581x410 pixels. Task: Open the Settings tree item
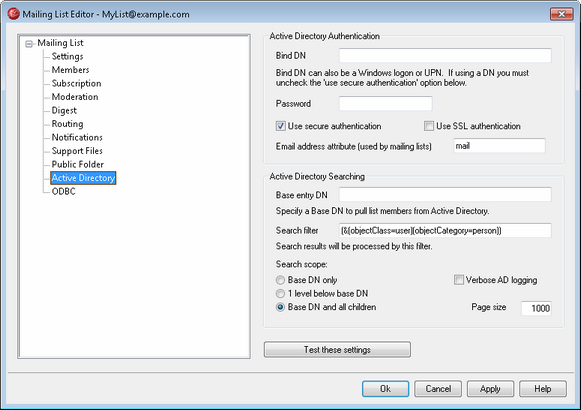point(67,56)
